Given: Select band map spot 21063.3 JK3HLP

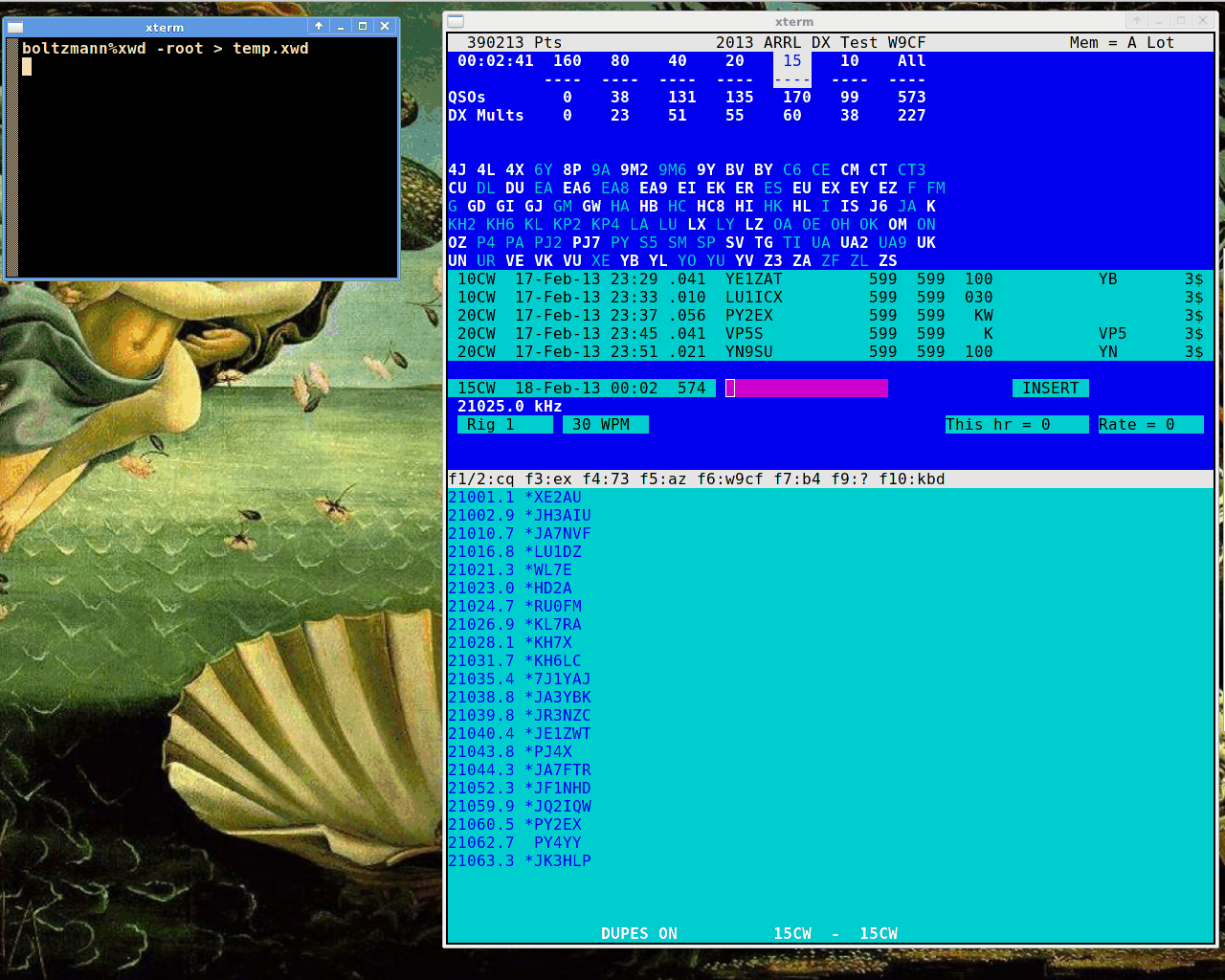Looking at the screenshot, I should tap(520, 861).
